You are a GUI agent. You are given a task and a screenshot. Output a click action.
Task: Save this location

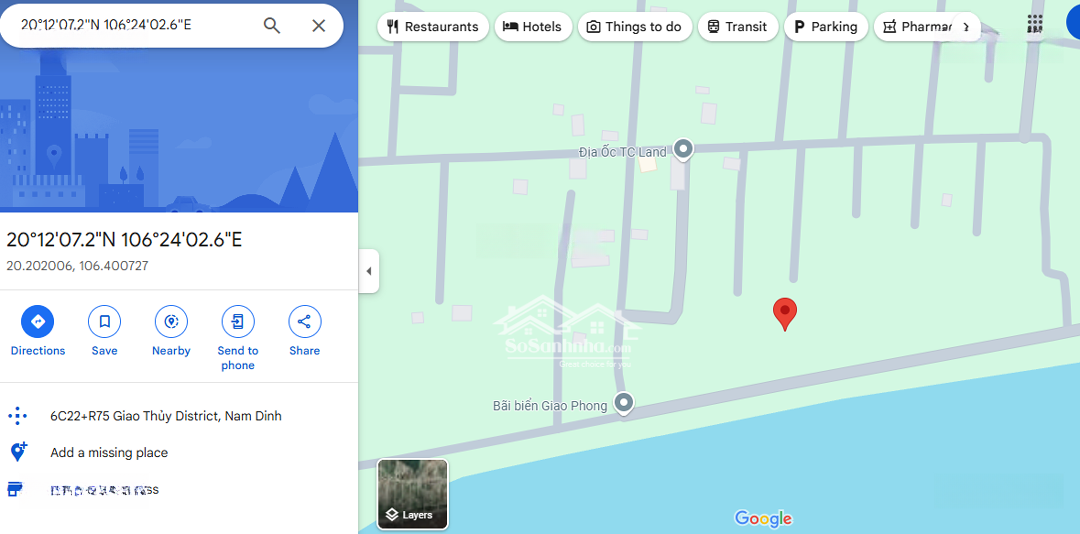(105, 331)
